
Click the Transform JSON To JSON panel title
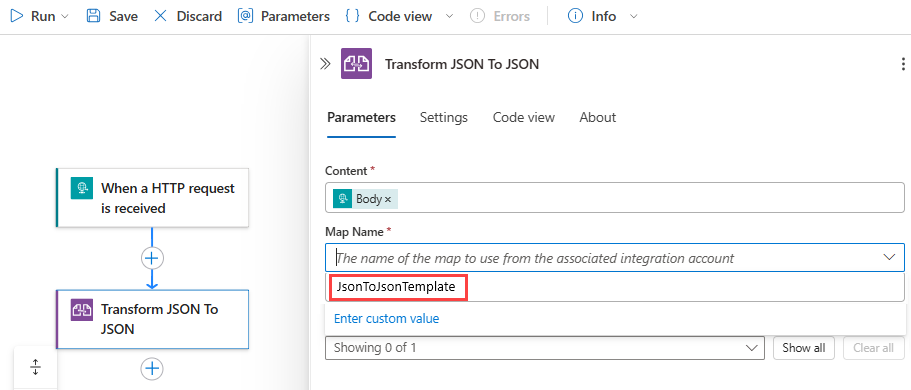[x=462, y=64]
